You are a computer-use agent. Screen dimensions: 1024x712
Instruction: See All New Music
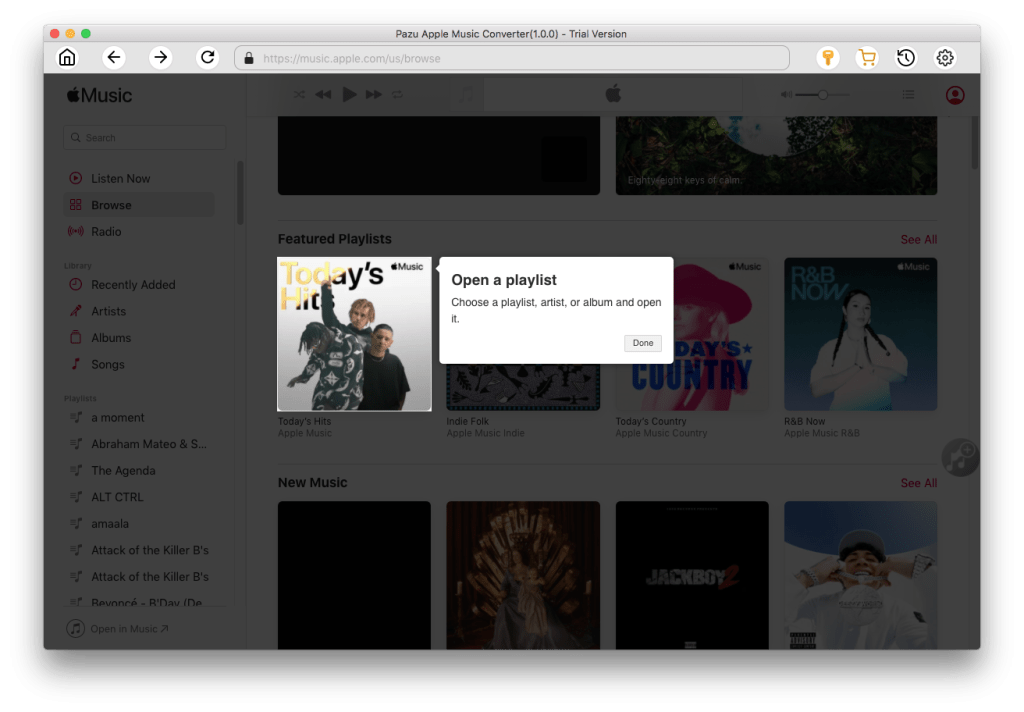point(918,483)
